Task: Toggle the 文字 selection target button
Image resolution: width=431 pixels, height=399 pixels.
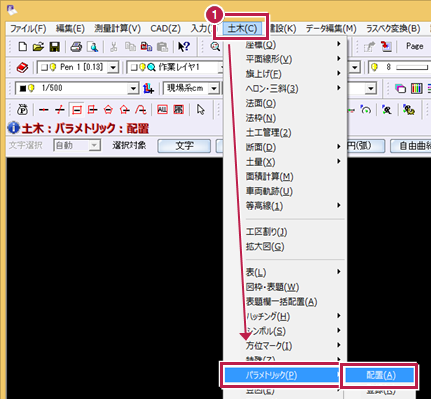Action: [x=184, y=146]
